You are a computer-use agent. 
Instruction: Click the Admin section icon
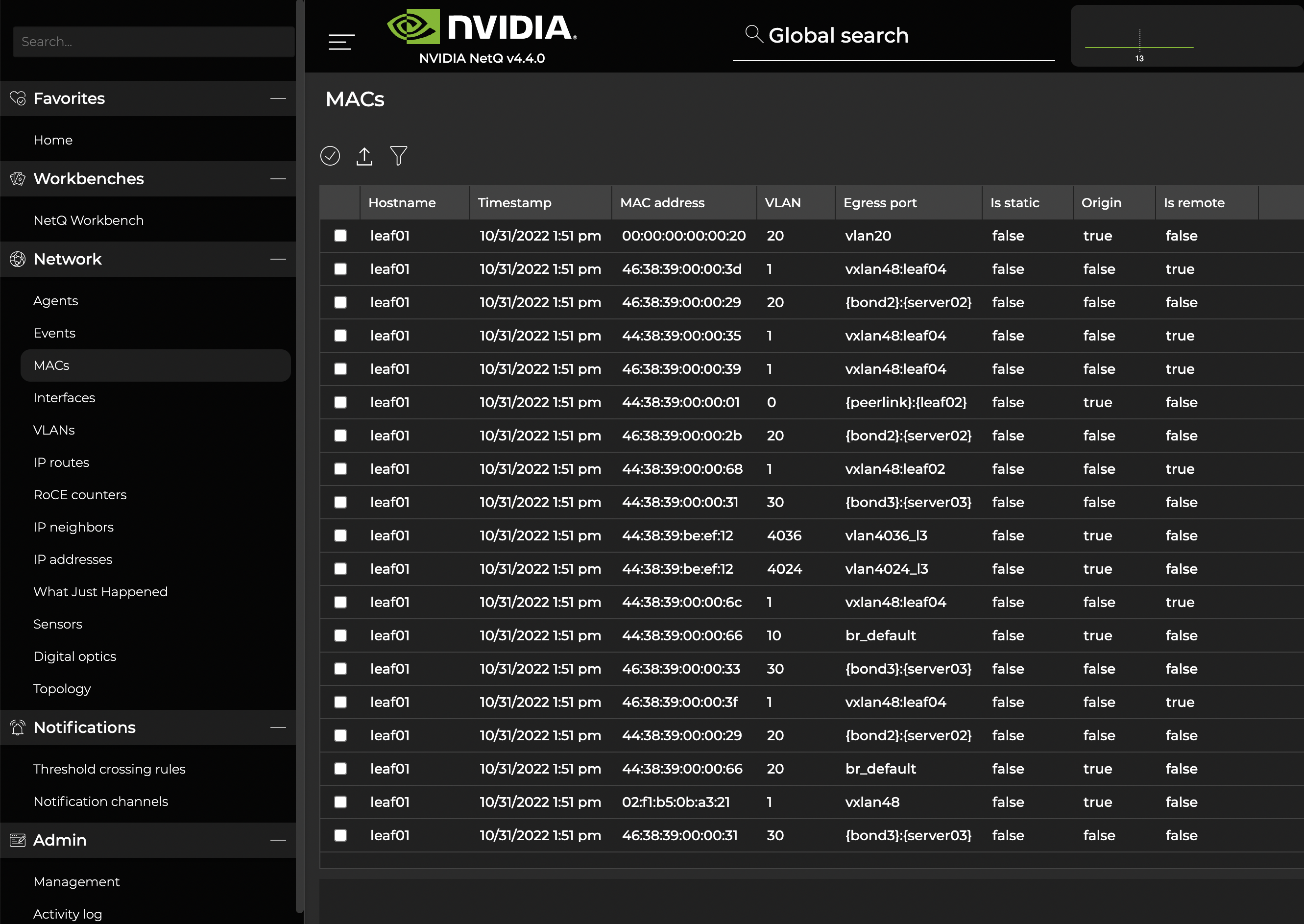18,840
